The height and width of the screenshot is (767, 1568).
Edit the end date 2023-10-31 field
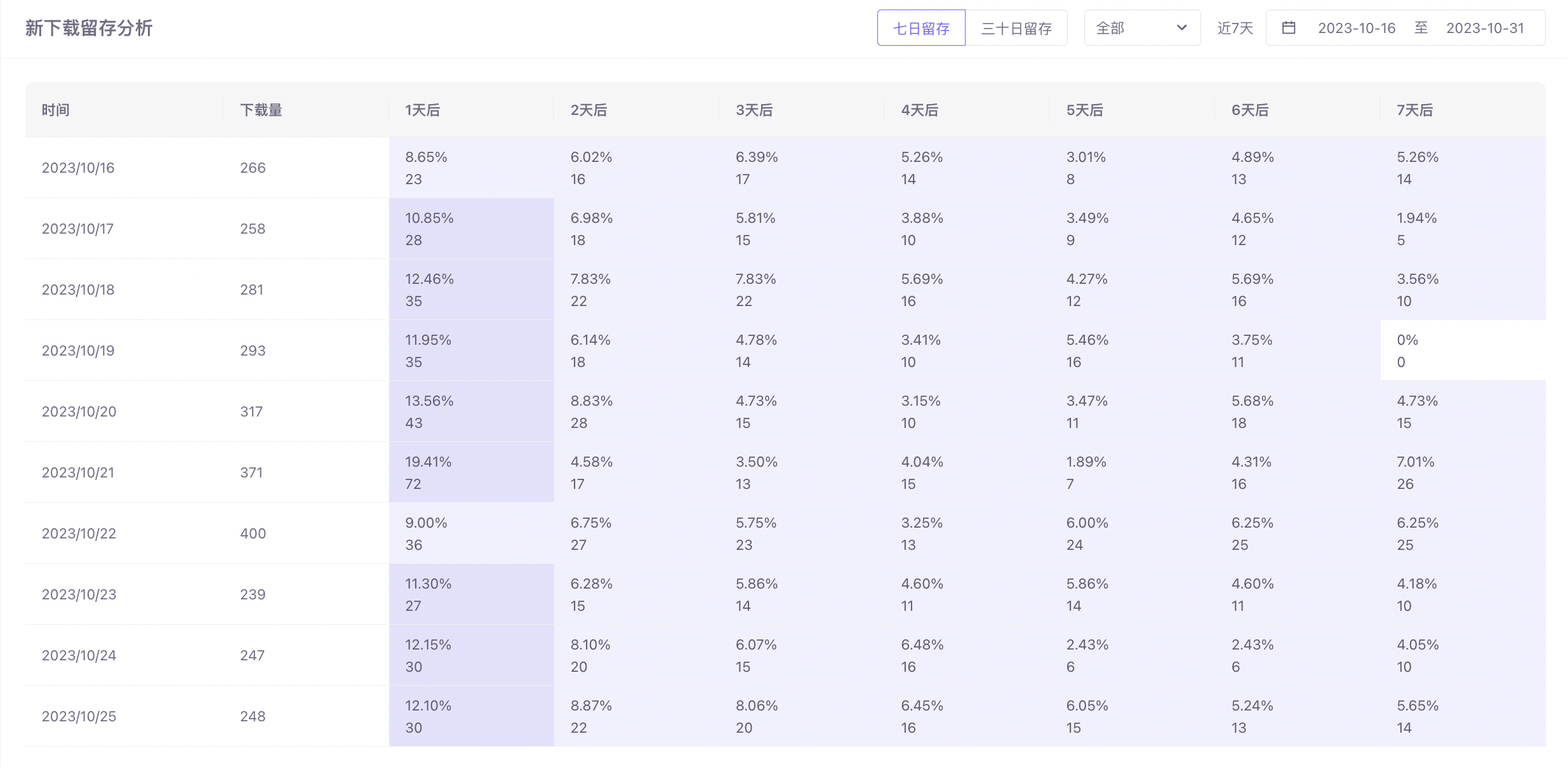click(1484, 28)
